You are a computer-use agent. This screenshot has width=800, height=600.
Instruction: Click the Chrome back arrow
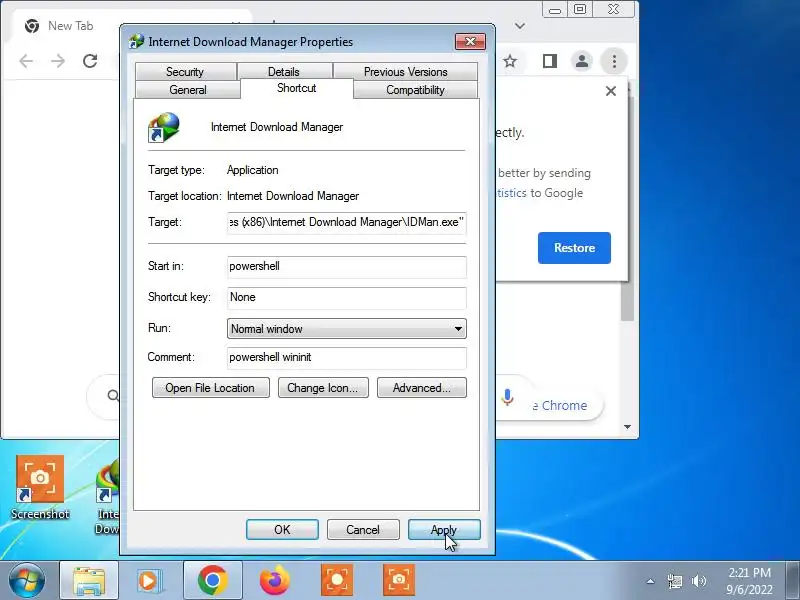click(26, 61)
